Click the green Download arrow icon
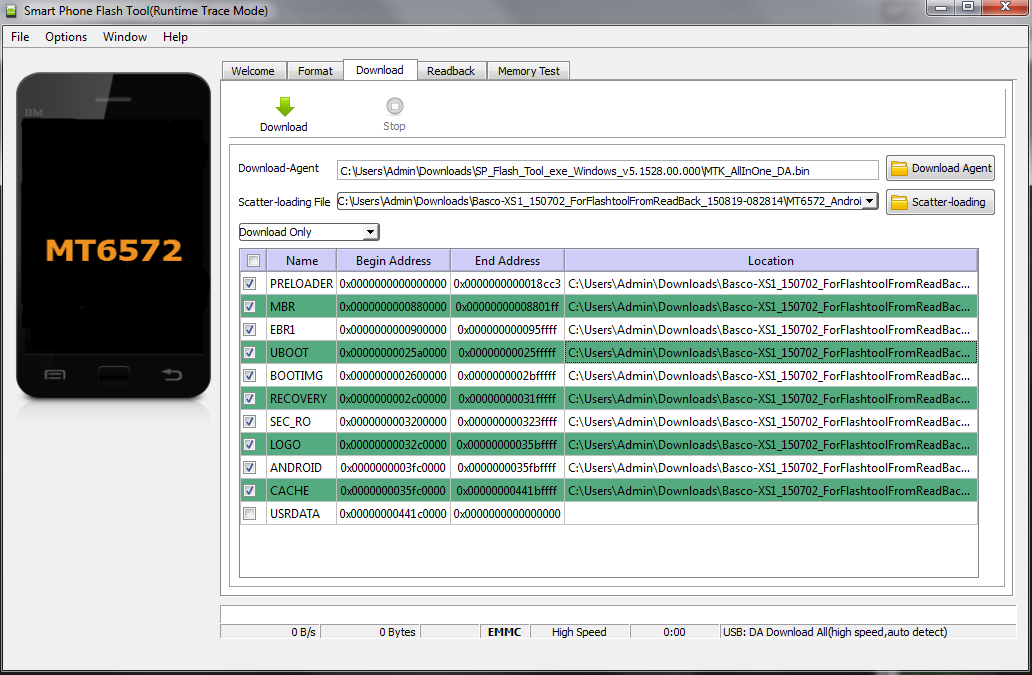 [284, 107]
